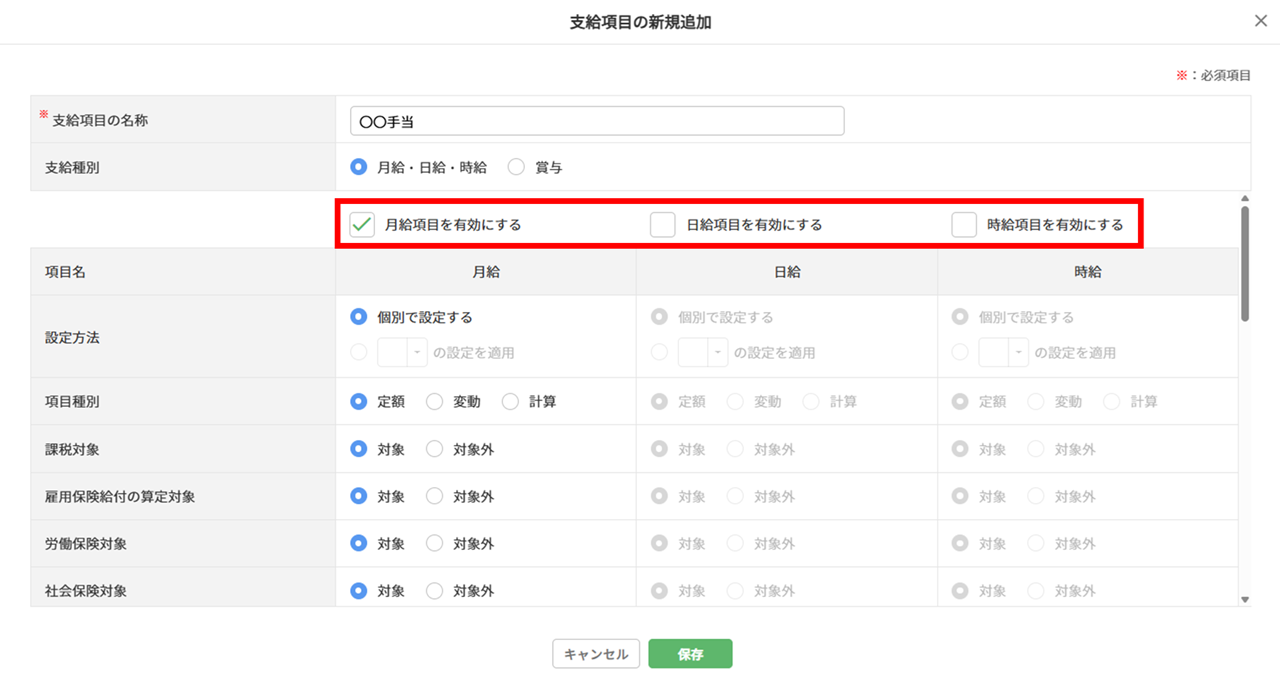Click the キャンセル button
The width and height of the screenshot is (1280, 686).
[x=596, y=654]
